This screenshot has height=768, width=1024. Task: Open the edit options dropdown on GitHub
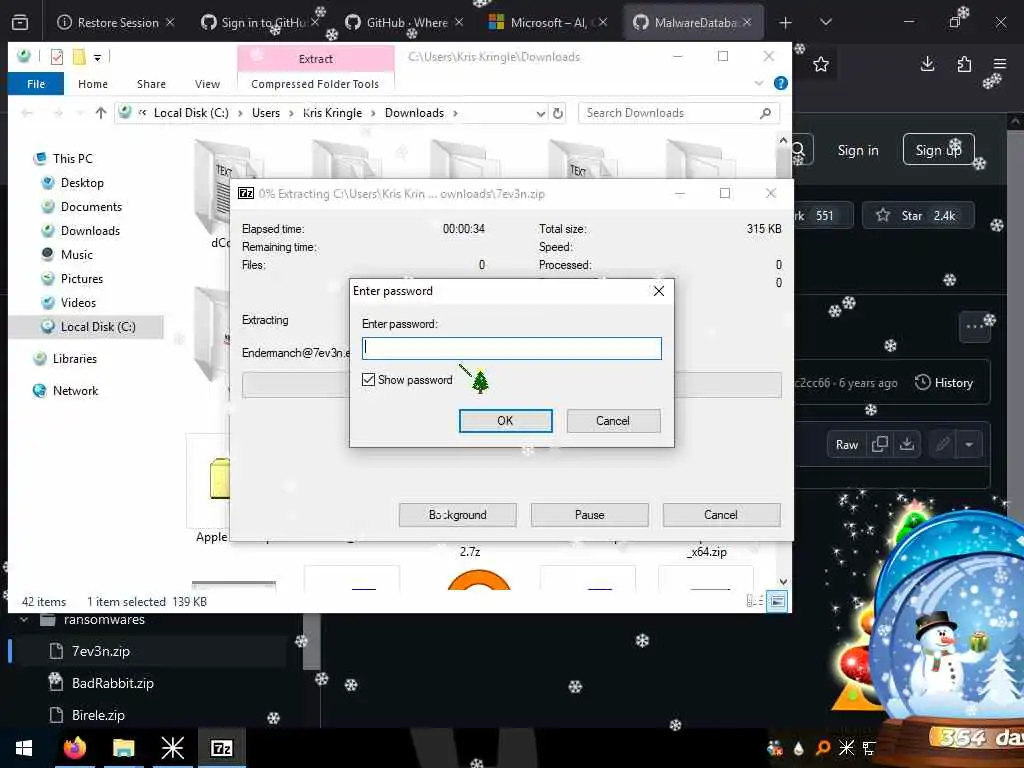point(969,445)
